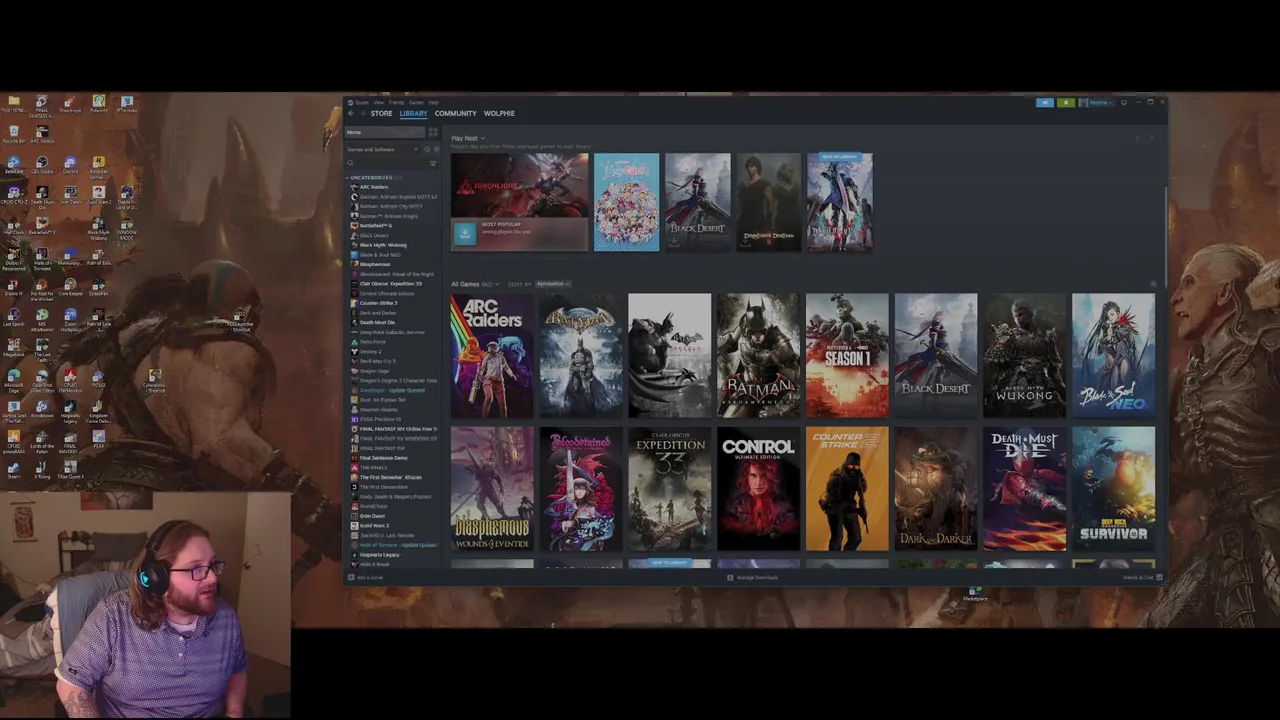Click the sidebar search magnifier icon

tap(350, 163)
